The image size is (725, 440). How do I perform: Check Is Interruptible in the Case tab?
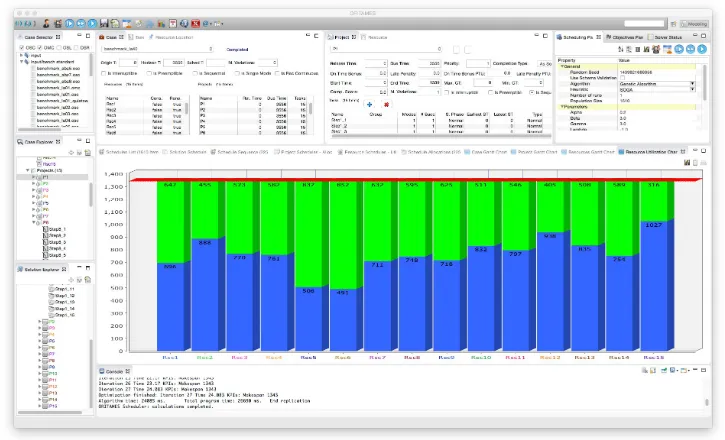tap(104, 73)
